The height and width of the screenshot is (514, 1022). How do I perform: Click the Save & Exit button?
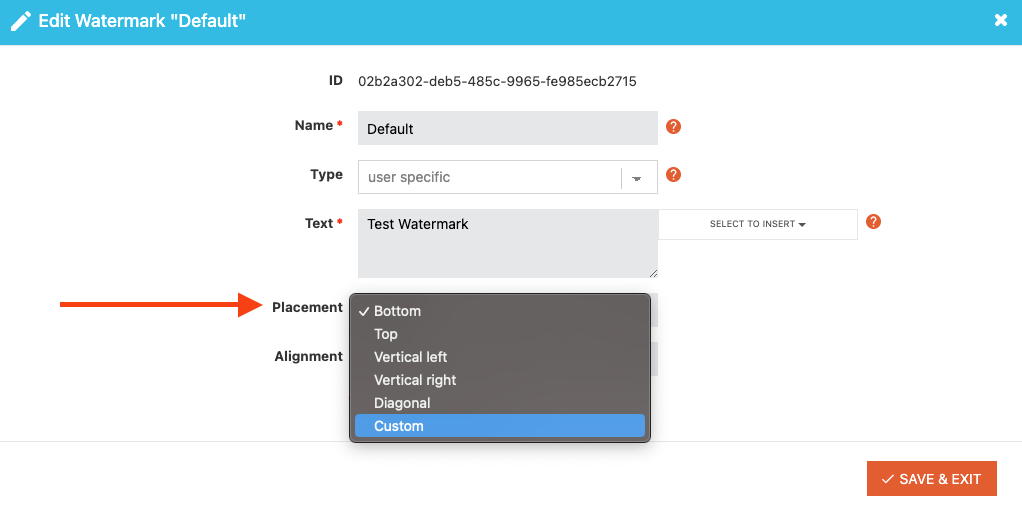[931, 479]
